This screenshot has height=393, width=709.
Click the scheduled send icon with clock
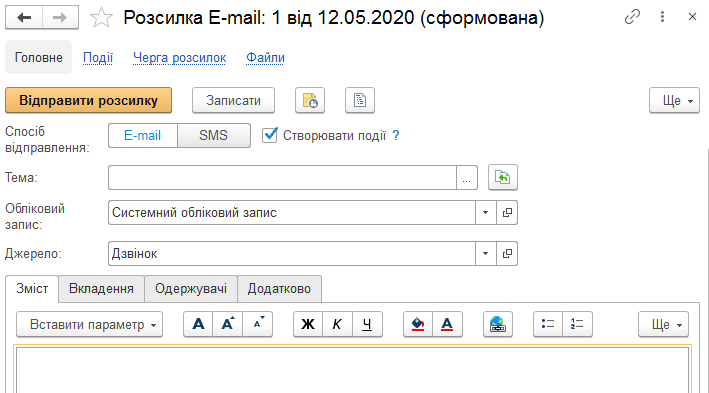click(x=310, y=100)
